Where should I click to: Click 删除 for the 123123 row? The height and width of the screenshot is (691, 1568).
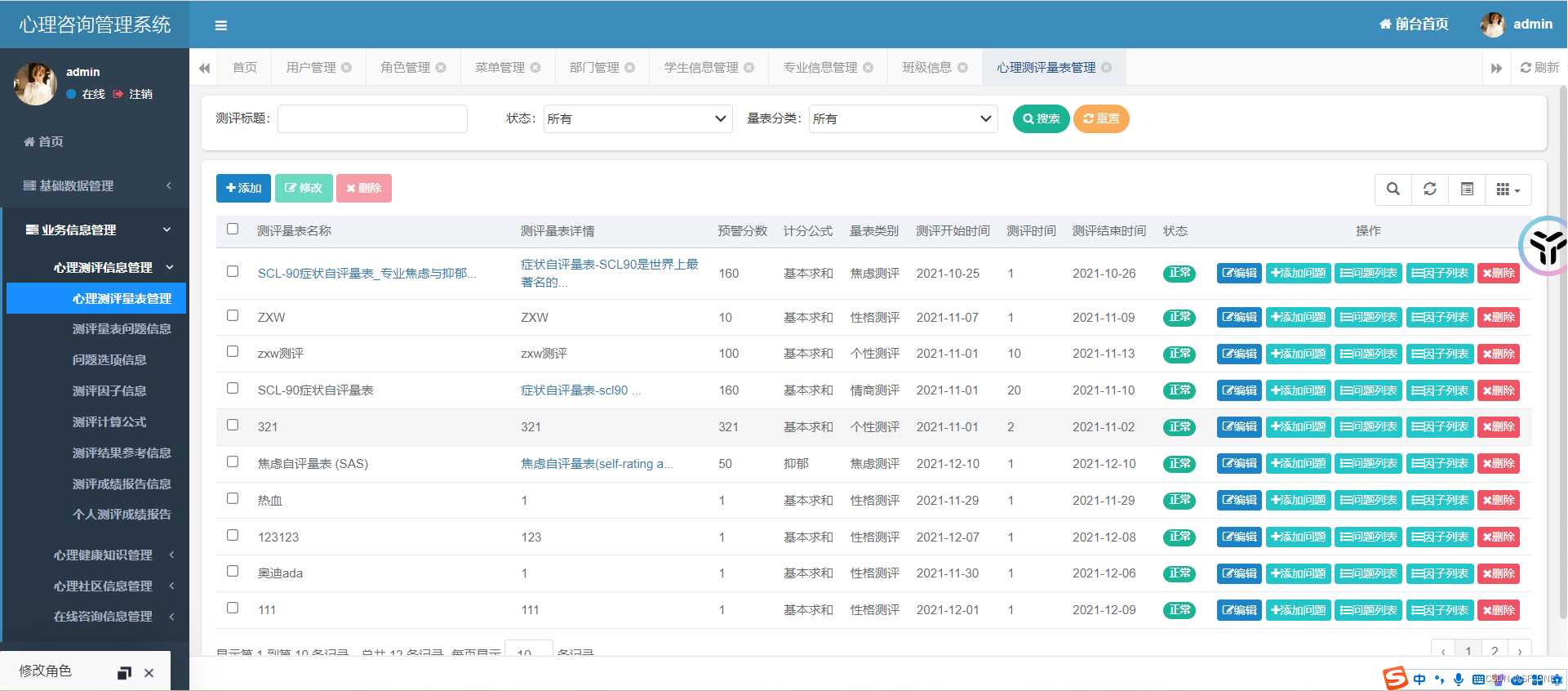tap(1498, 537)
